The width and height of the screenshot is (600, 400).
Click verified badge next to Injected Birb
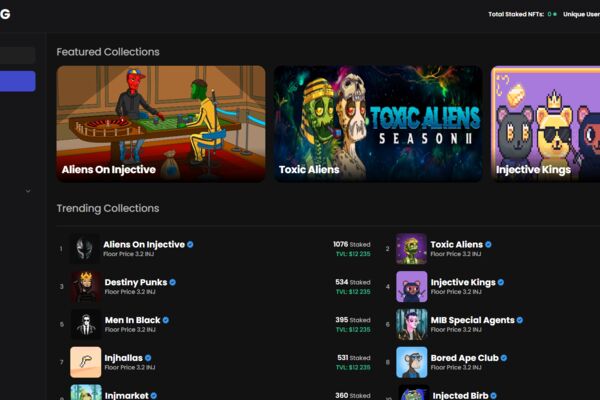[494, 395]
